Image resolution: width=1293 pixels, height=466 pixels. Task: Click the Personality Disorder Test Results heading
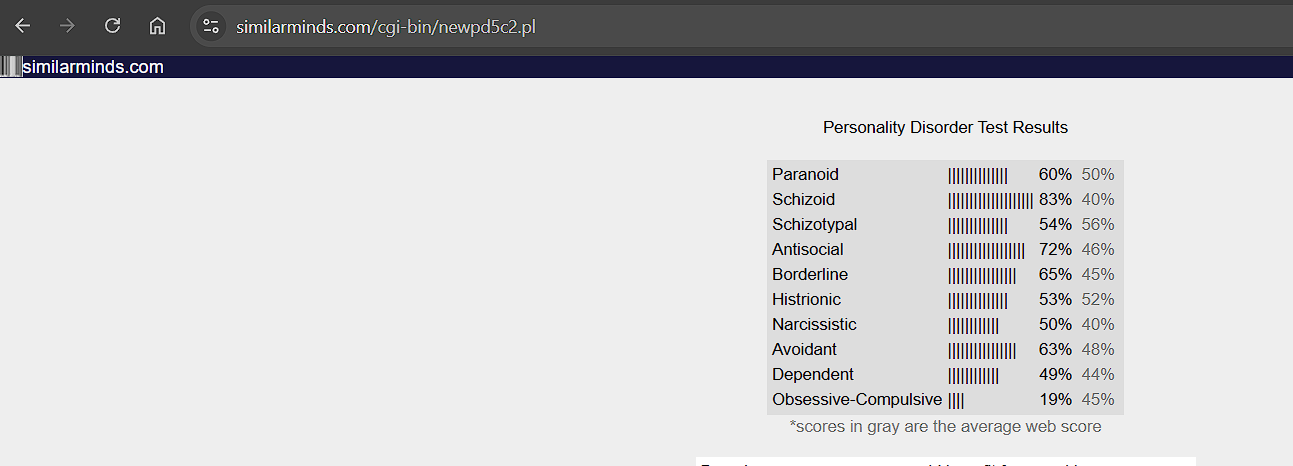[945, 127]
